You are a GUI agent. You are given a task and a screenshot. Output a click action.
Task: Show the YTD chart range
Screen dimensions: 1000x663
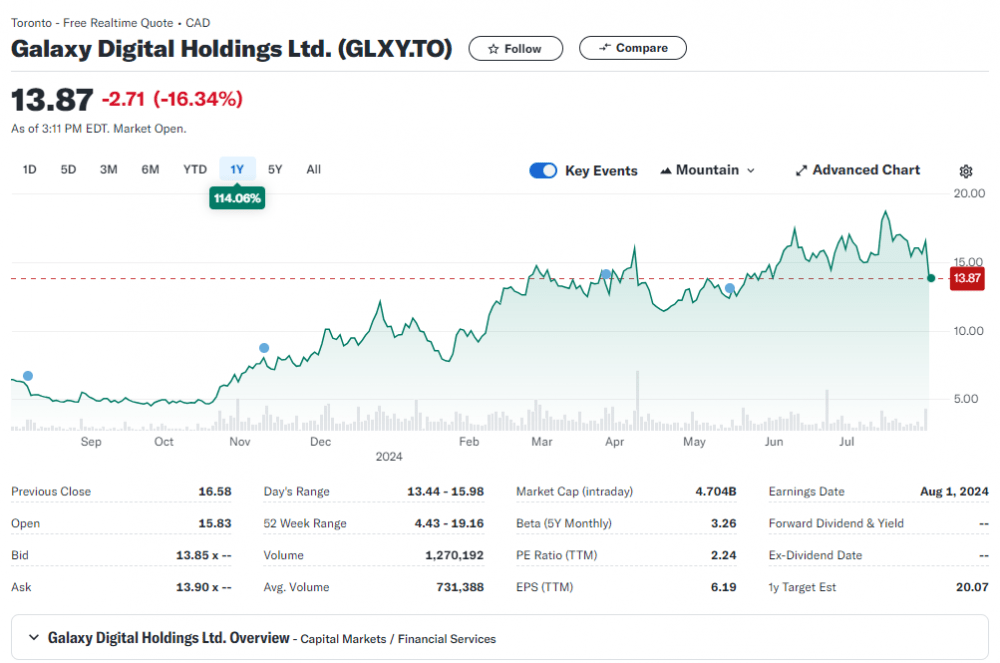click(x=195, y=170)
